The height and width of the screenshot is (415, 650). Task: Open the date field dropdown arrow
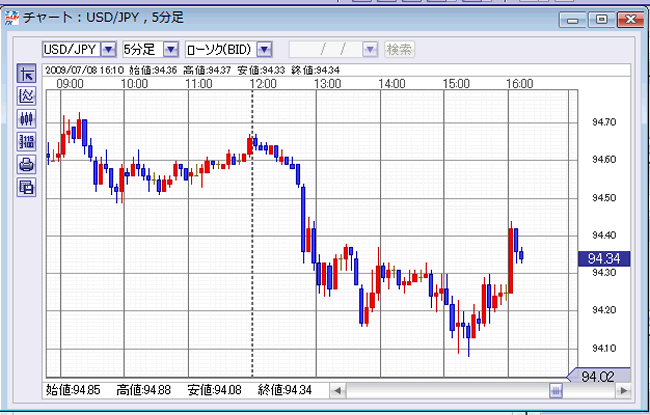tap(370, 49)
